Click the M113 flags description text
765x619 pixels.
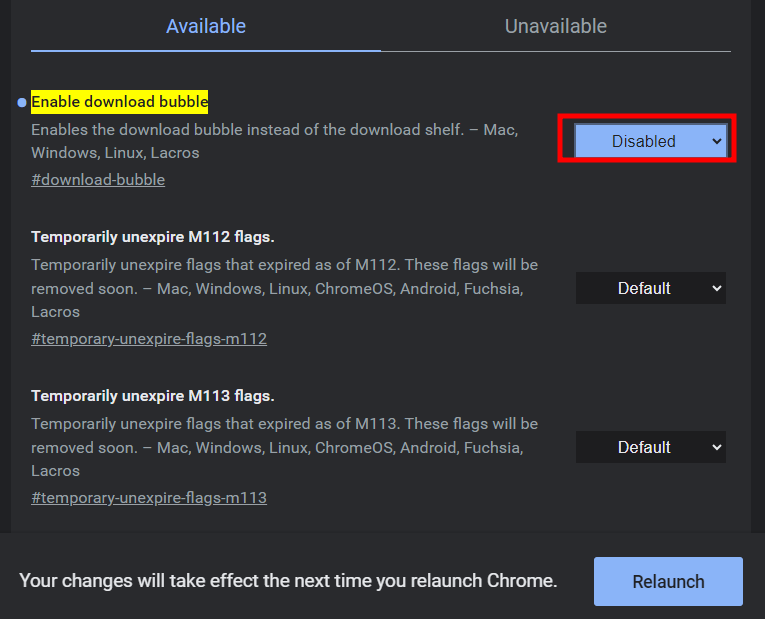pyautogui.click(x=284, y=447)
